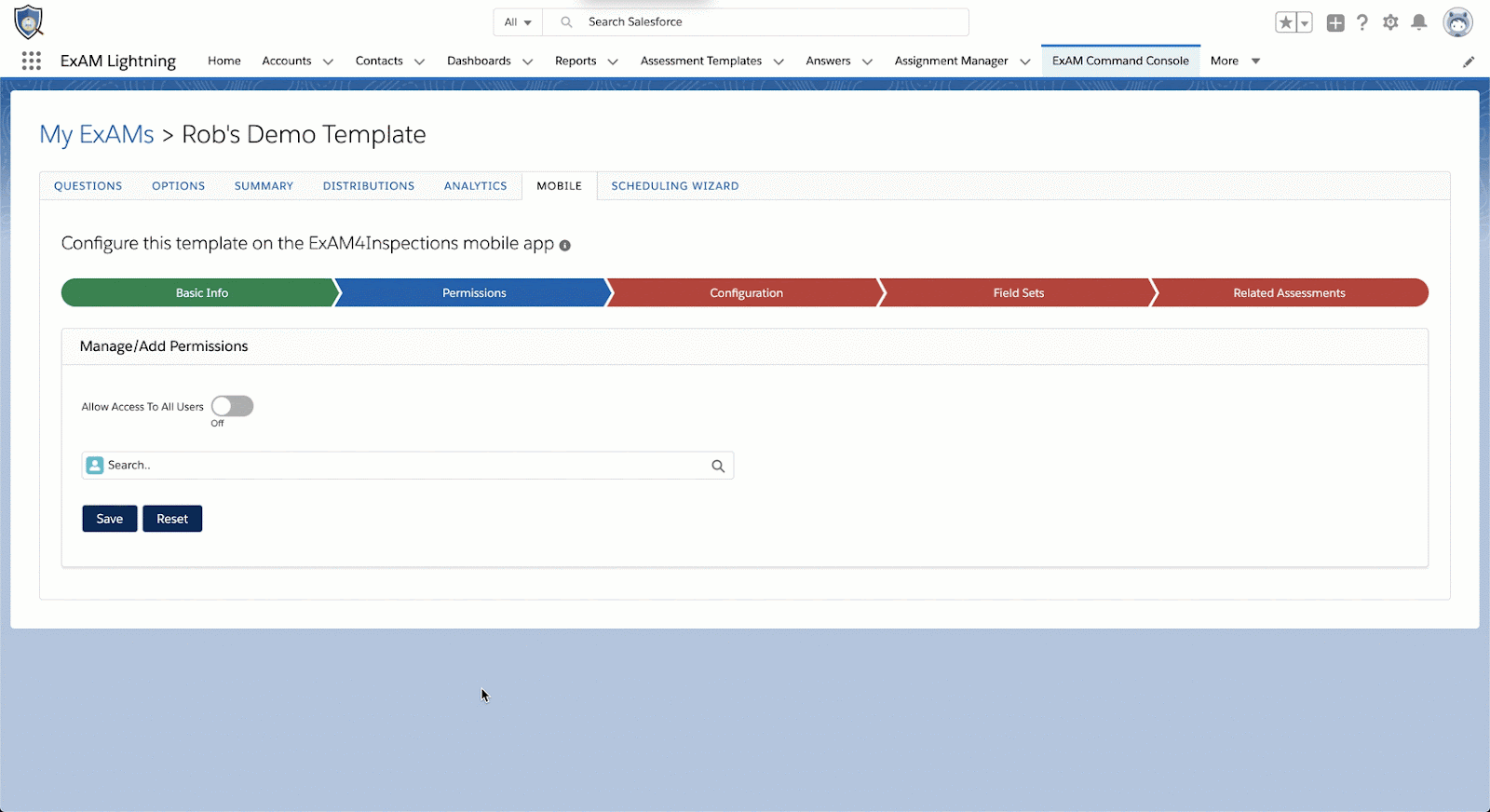Image resolution: width=1490 pixels, height=812 pixels.
Task: Switch to the SCHEDULING WIZARD tab
Action: [675, 186]
